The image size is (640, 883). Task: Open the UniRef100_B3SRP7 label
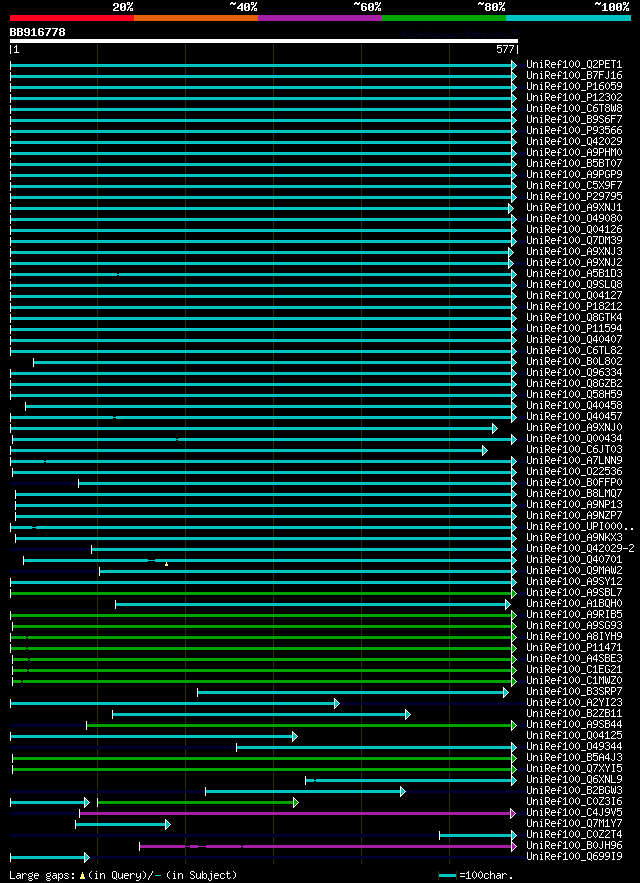click(574, 692)
